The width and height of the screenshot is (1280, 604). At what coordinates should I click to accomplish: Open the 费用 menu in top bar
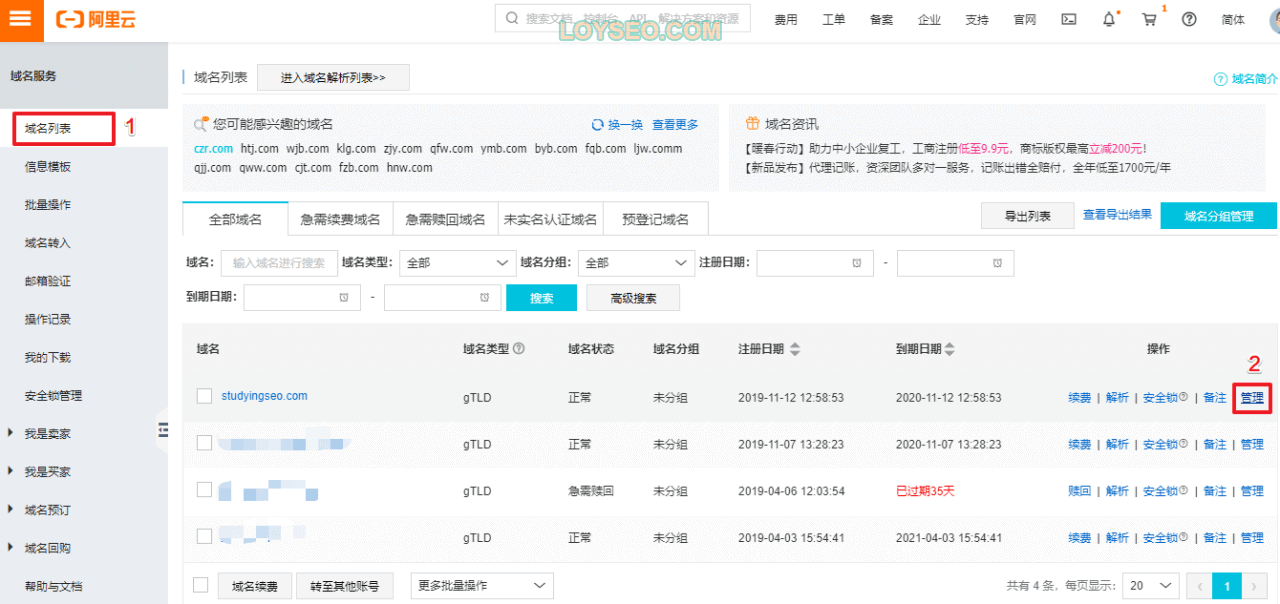coord(786,19)
